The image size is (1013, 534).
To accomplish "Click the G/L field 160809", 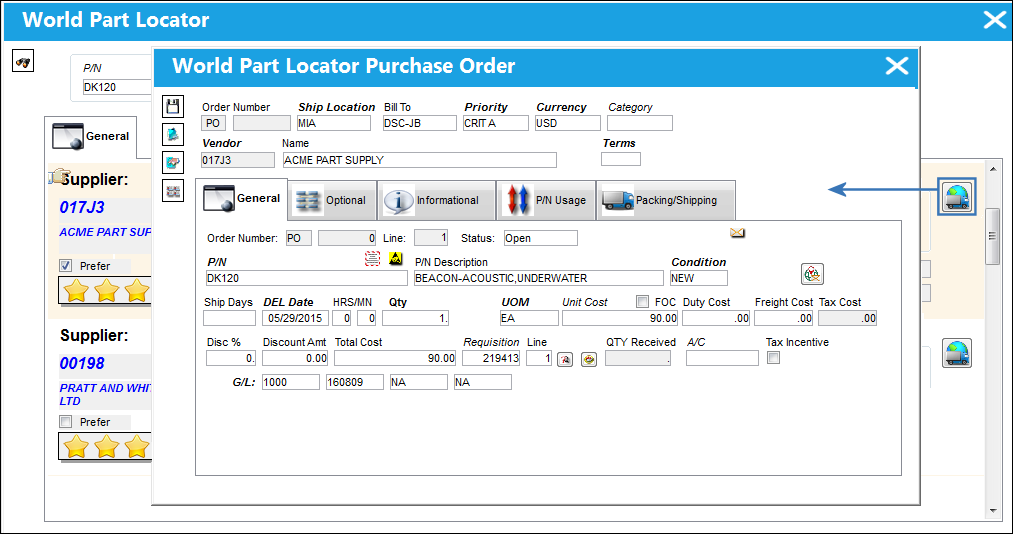I will pos(355,382).
